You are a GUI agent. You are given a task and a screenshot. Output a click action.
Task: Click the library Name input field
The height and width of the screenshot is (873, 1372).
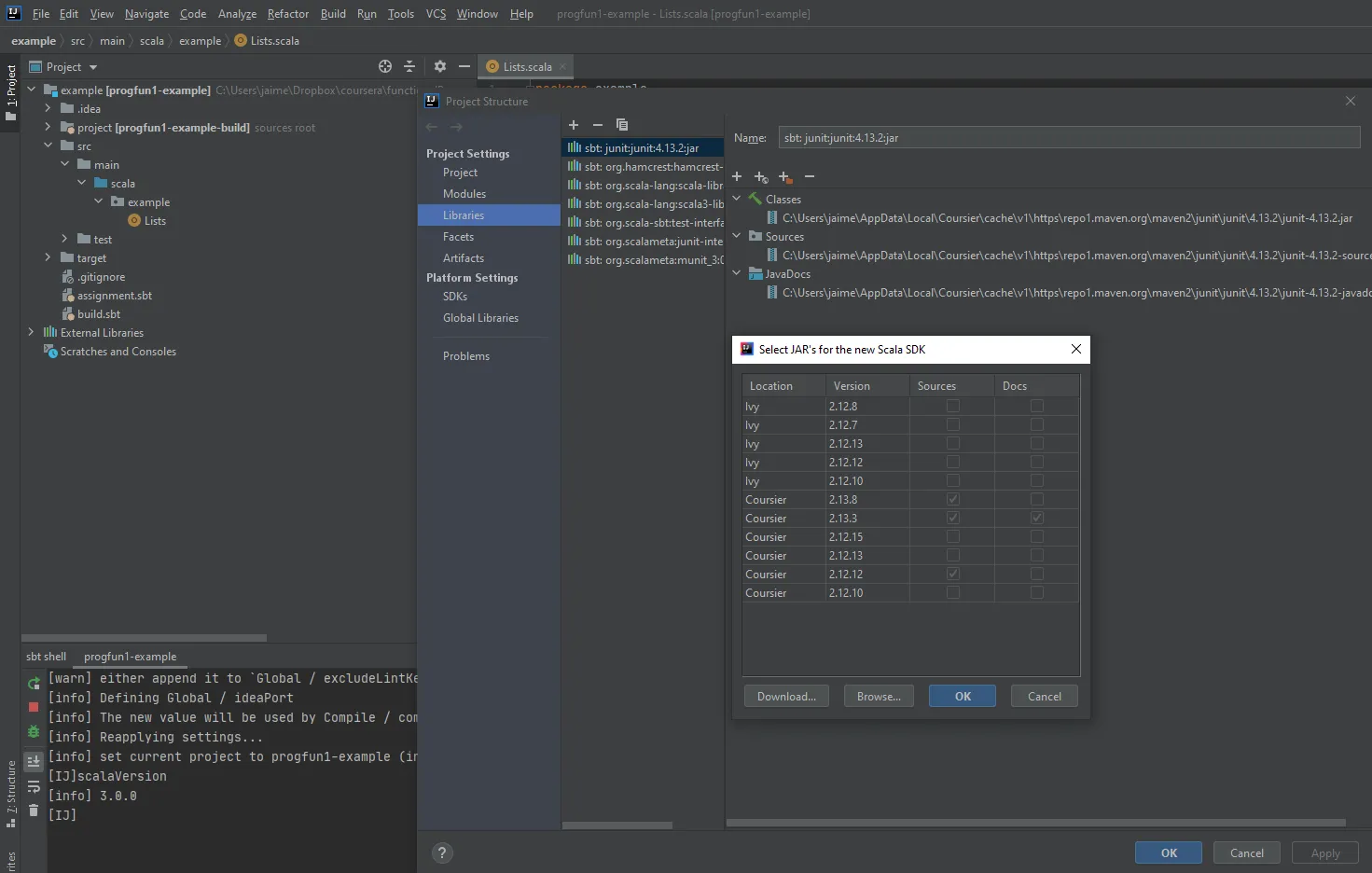[x=1069, y=138]
